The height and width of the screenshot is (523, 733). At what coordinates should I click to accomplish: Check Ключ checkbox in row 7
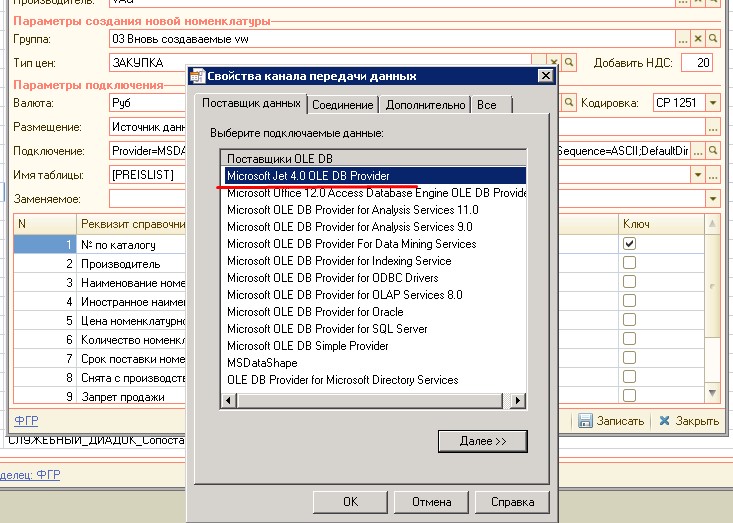(629, 358)
